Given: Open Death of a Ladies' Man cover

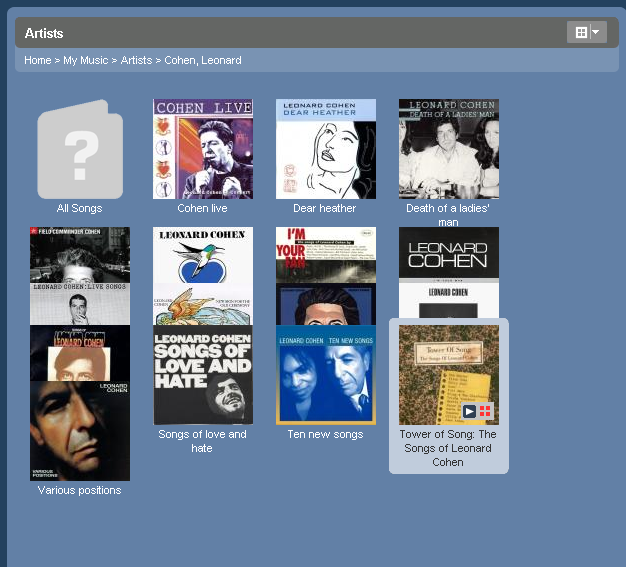Looking at the screenshot, I should point(448,149).
